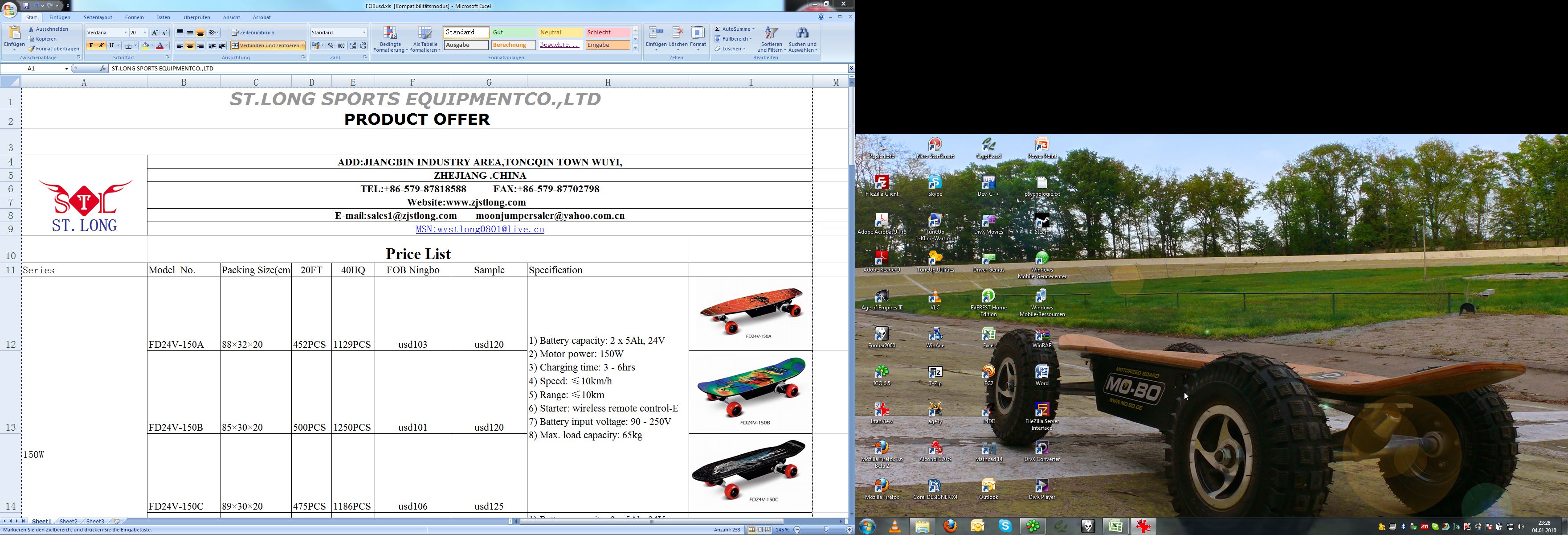Switch to the Seitenlayout ribbon tab
Screen dimensions: 1568x535
98,18
